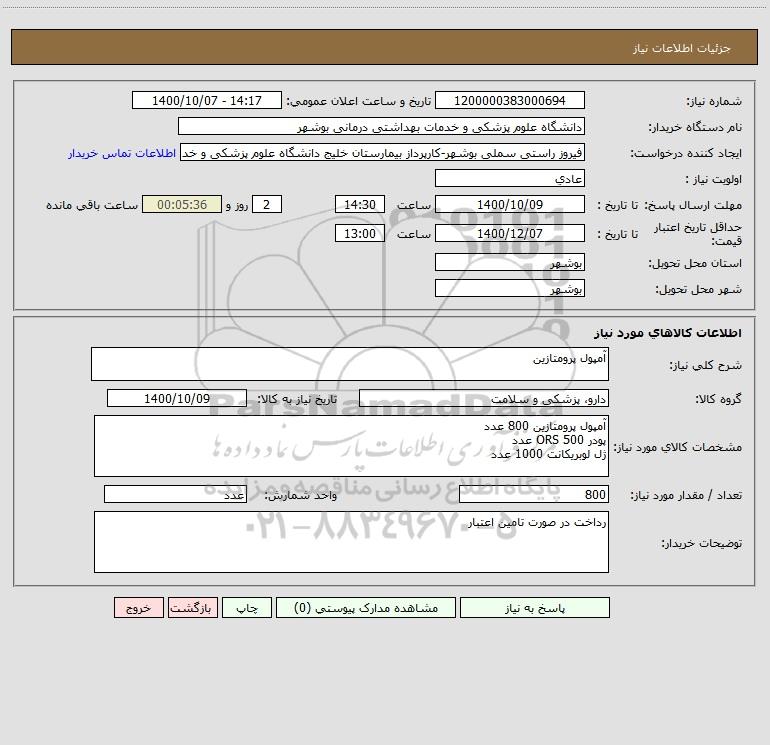Screen dimensions: 770x745
Task: Click the announcement date field 1400/10/07 - 14:17
Action: click(x=207, y=100)
